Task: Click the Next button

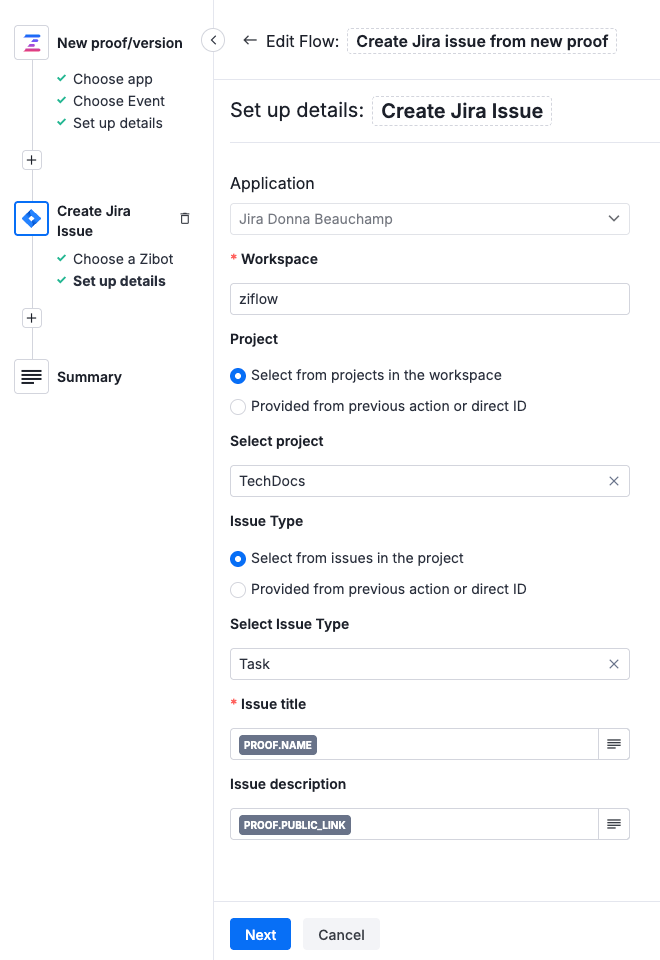Action: (260, 934)
